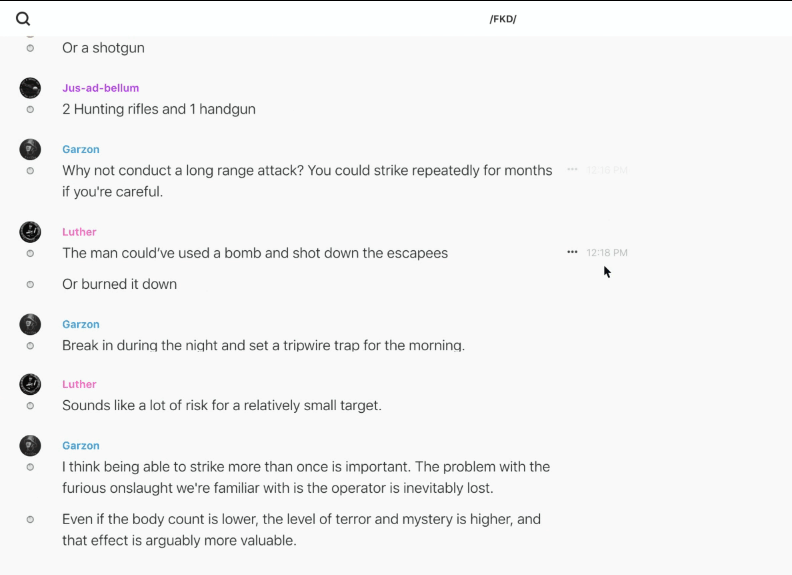
Task: Click Garzon username above "Break in during" message
Action: [x=81, y=324]
